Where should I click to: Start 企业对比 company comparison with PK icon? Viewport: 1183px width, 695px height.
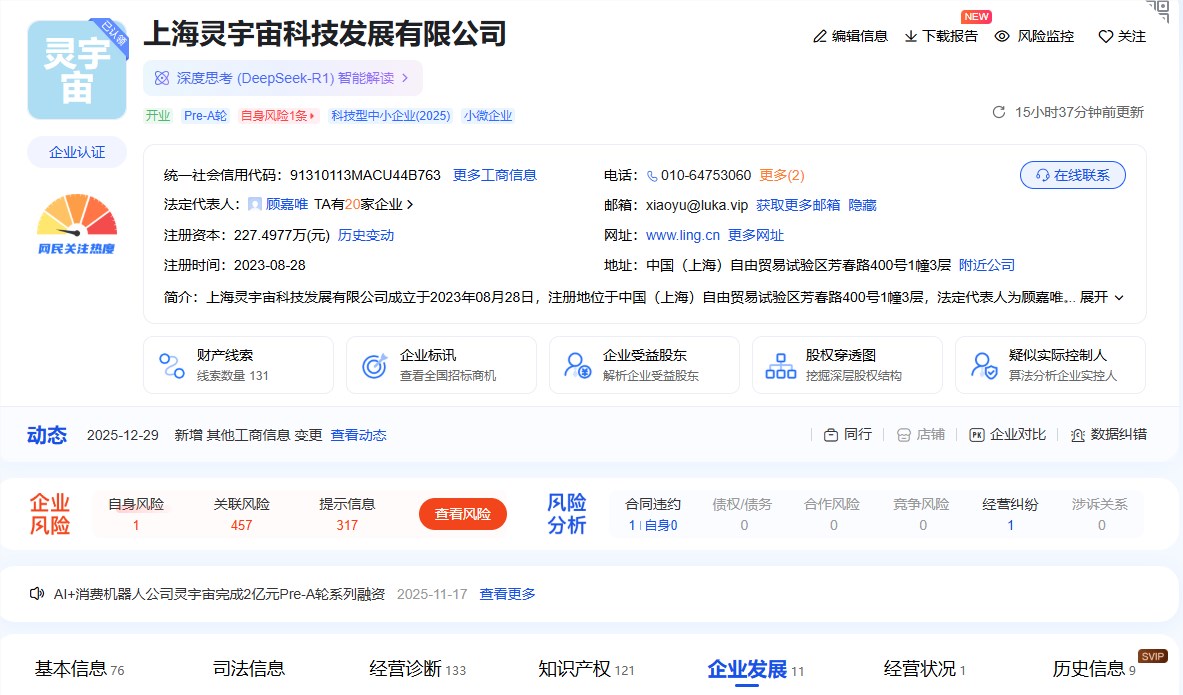pyautogui.click(x=1007, y=434)
